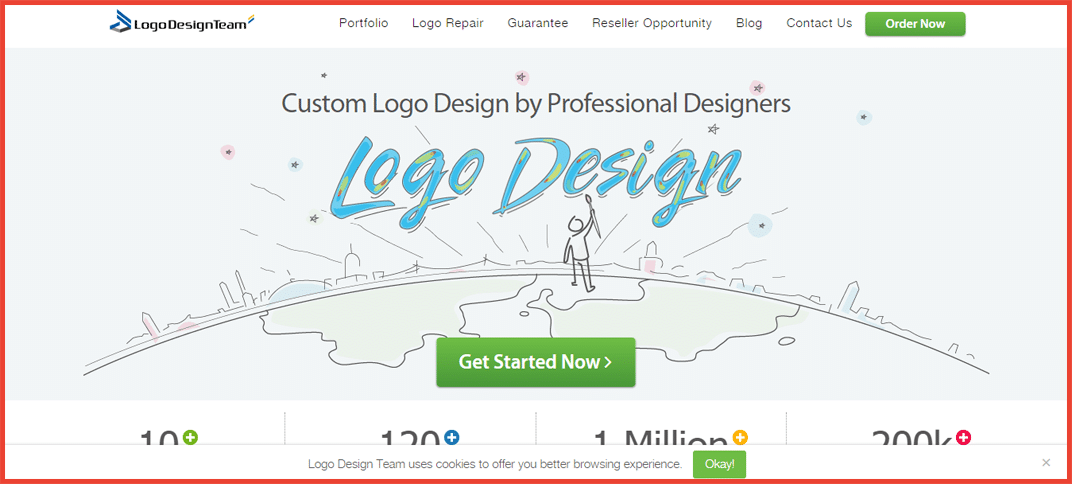The height and width of the screenshot is (484, 1072).
Task: Click the green plus icon beside 10
Action: coord(191,438)
